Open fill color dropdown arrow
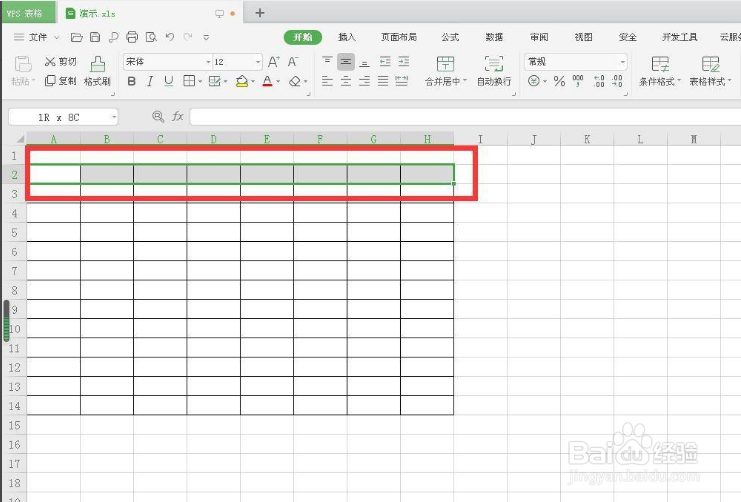The image size is (741, 502). [x=253, y=82]
